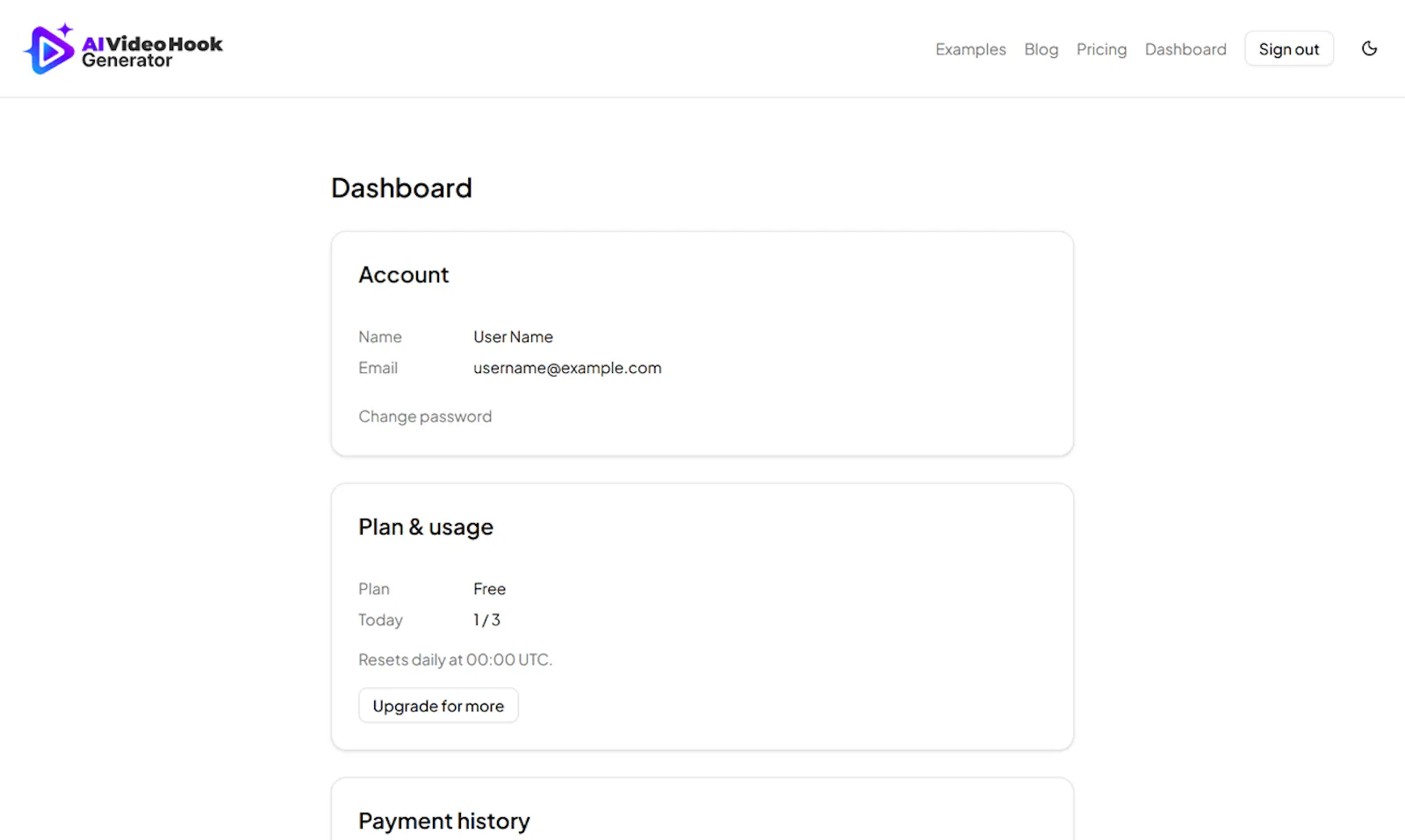Click the Upgrade for more button
This screenshot has width=1405, height=840.
tap(438, 706)
